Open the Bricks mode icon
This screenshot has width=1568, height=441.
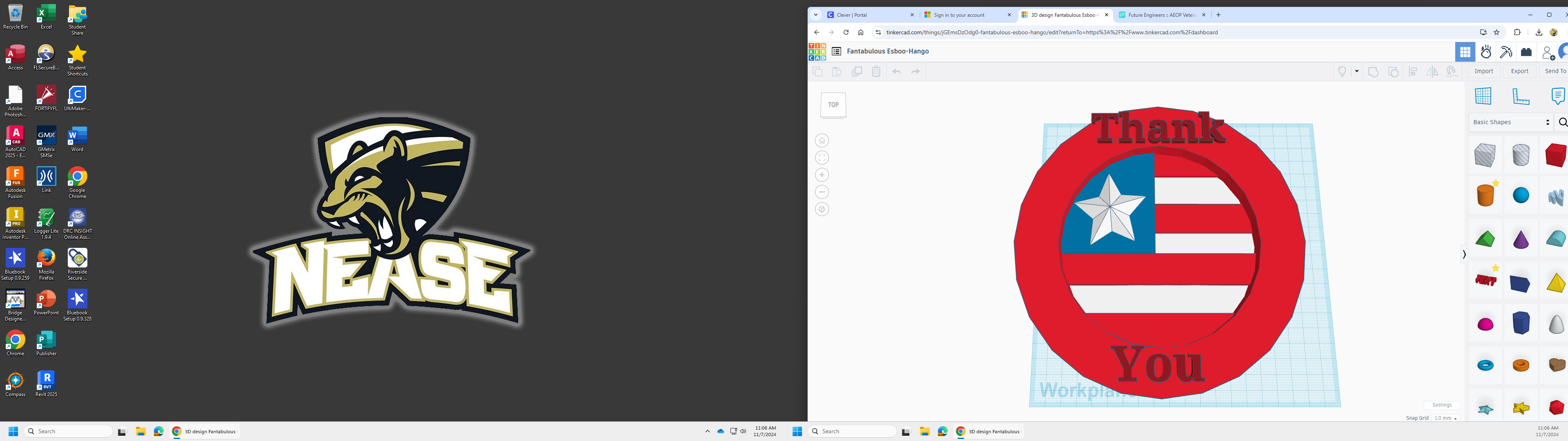pos(1527,52)
